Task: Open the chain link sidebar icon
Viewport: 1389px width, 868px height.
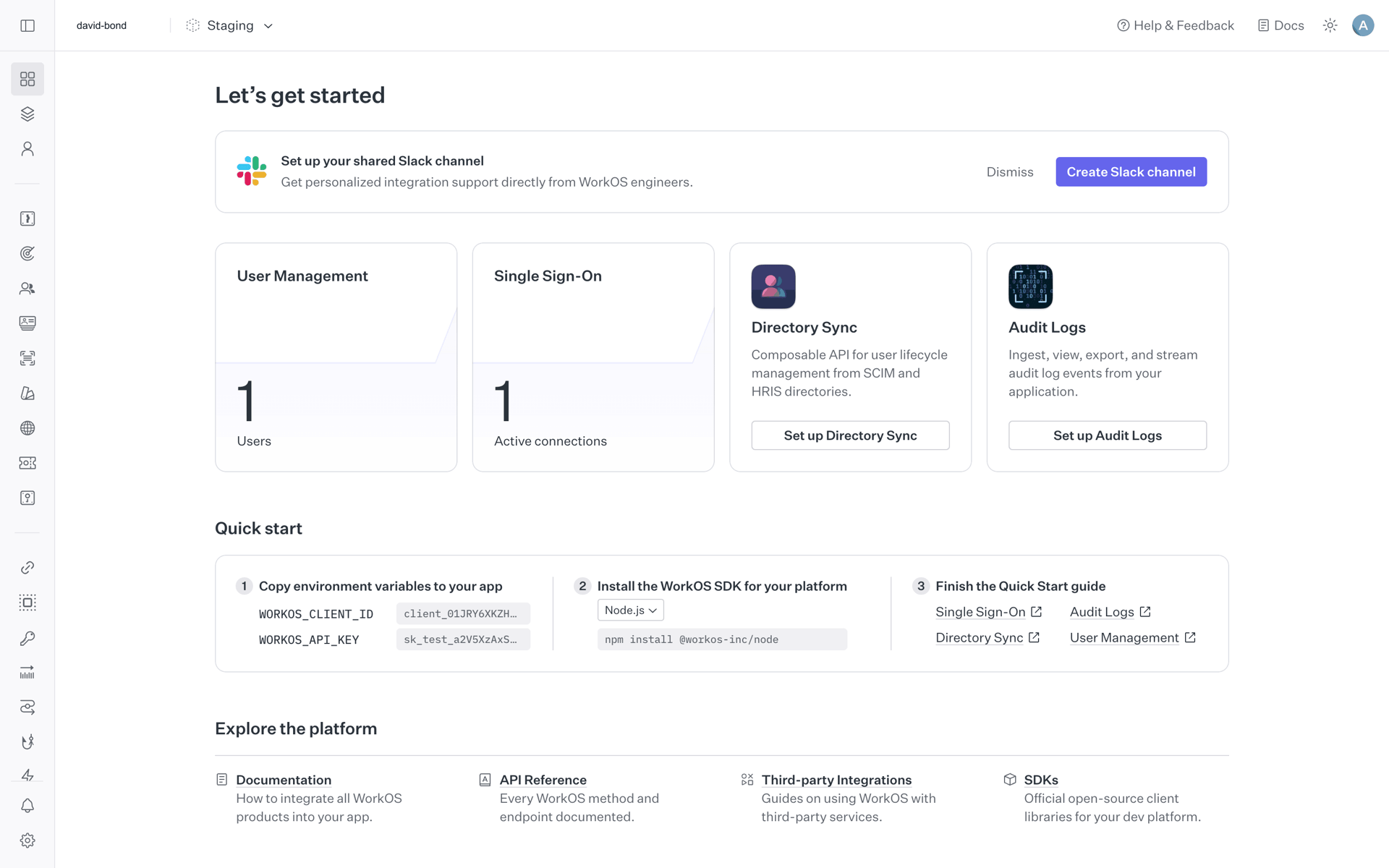Action: 27,568
